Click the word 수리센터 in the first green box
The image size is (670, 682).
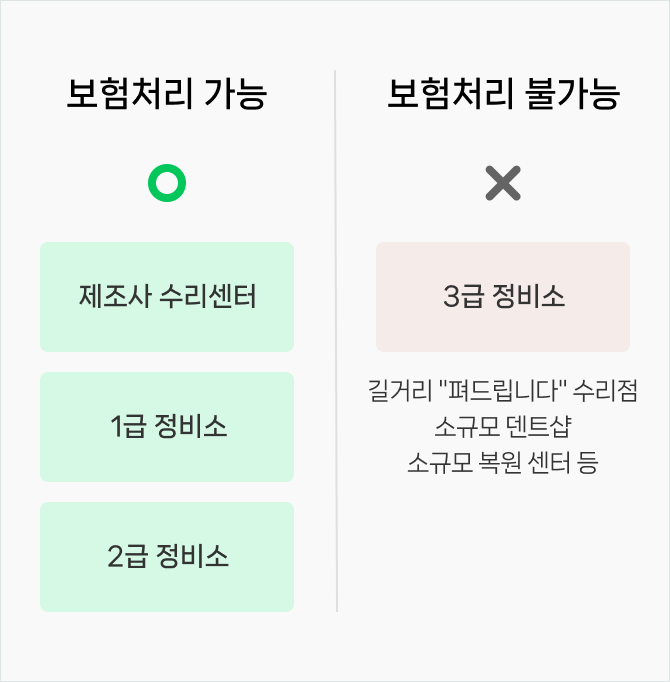[208, 296]
